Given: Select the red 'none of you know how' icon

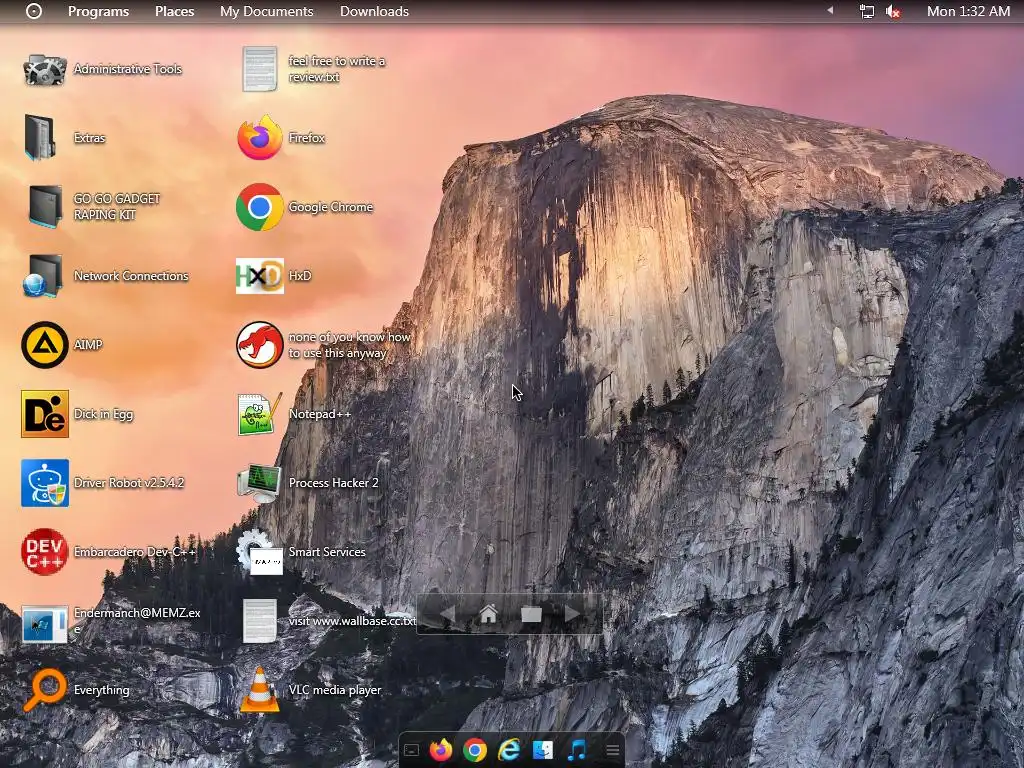Looking at the screenshot, I should (260, 345).
